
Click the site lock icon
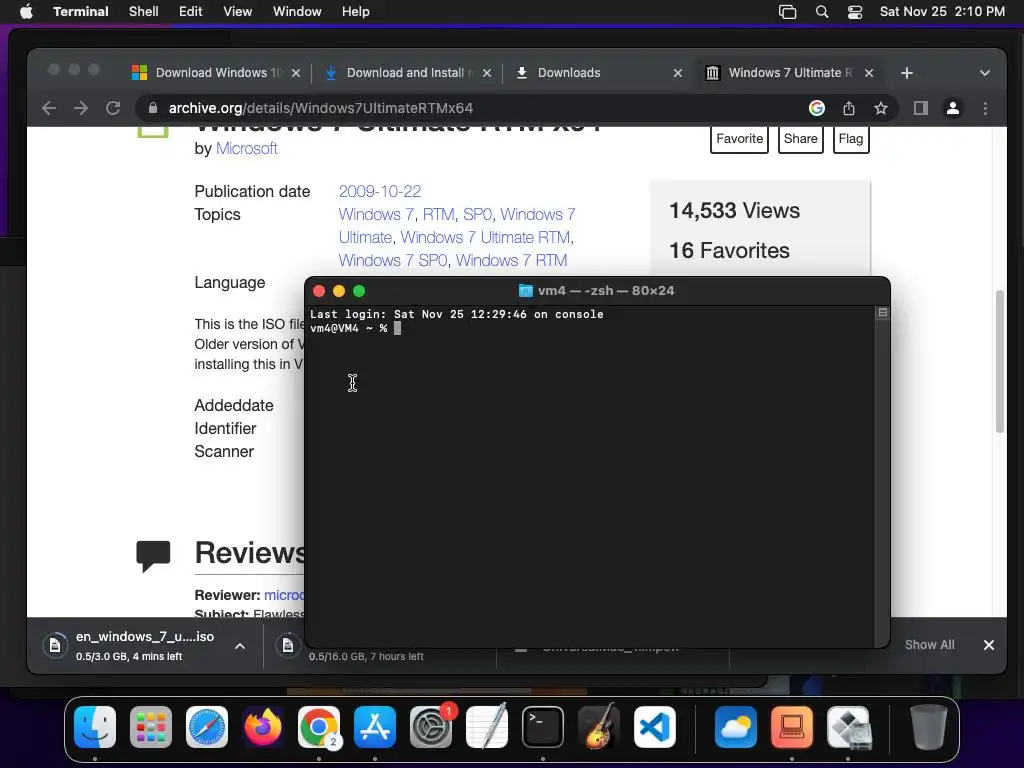153,108
